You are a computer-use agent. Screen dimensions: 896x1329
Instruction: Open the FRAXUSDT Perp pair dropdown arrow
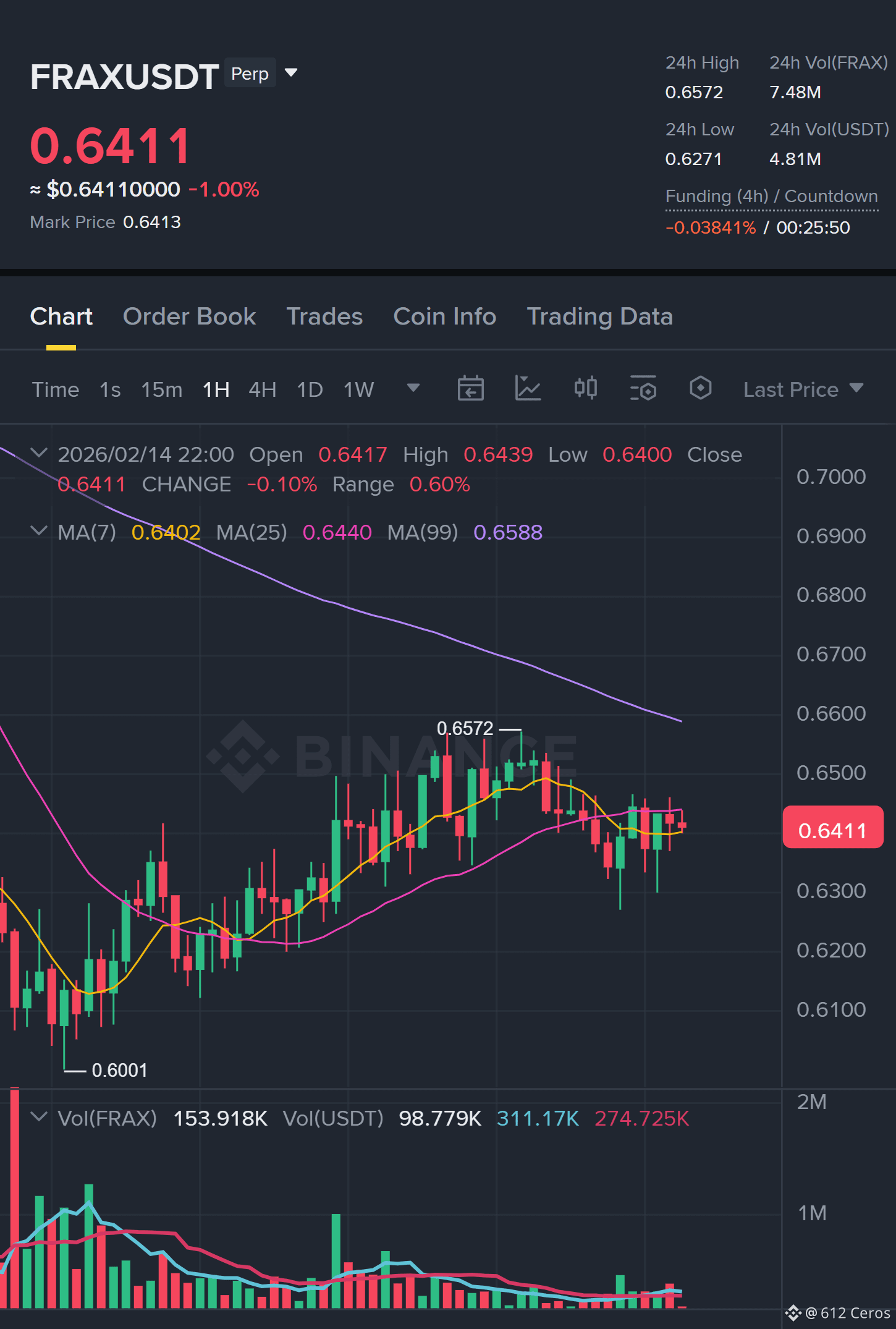(291, 73)
